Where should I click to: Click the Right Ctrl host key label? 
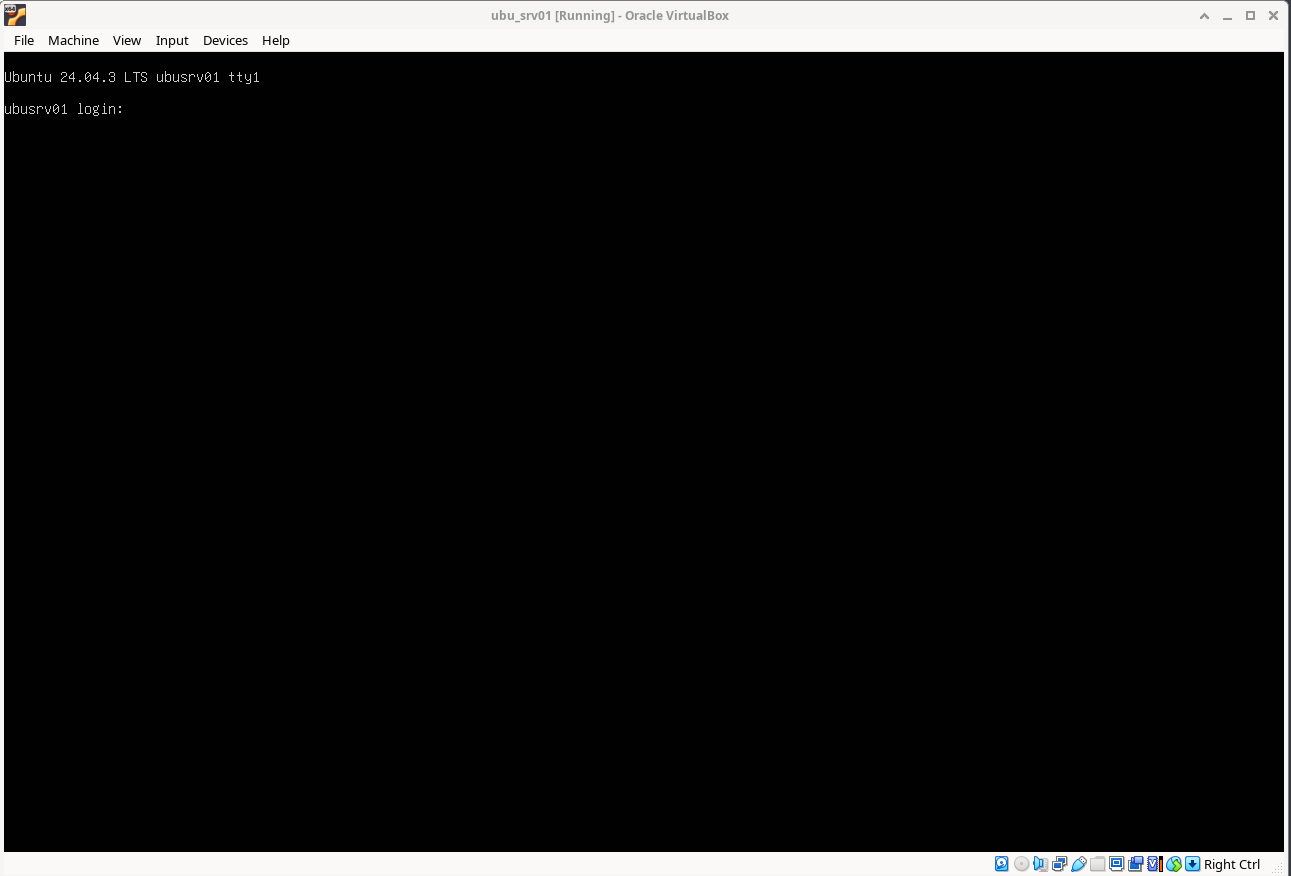[x=1232, y=864]
